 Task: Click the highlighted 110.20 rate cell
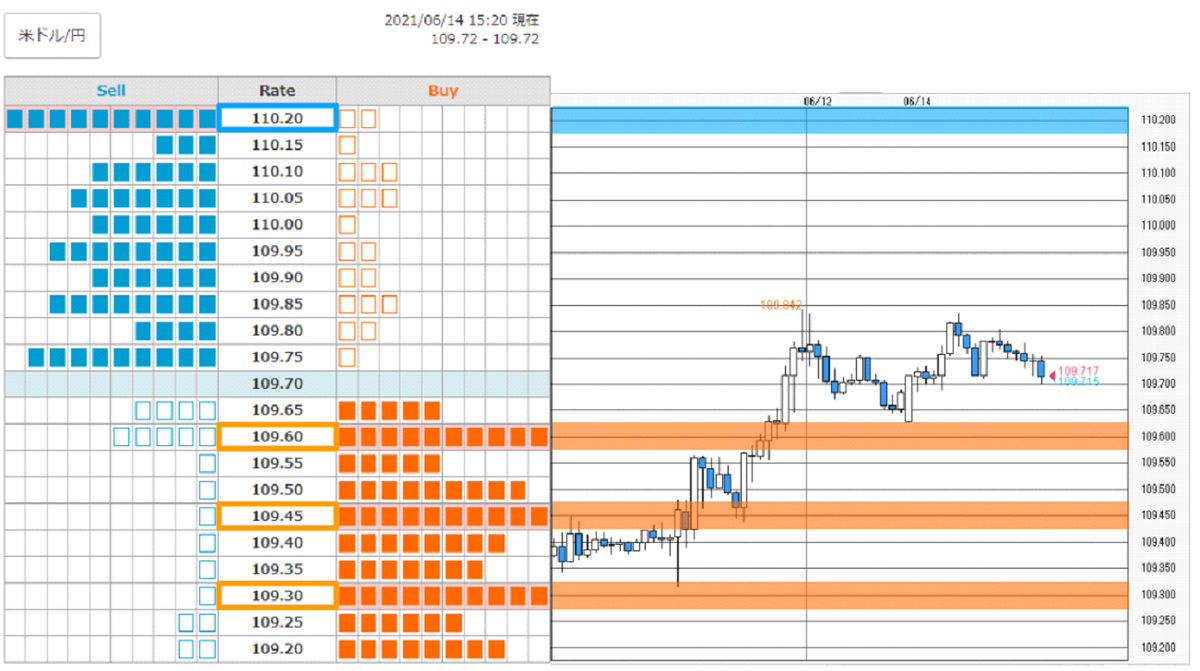point(277,118)
